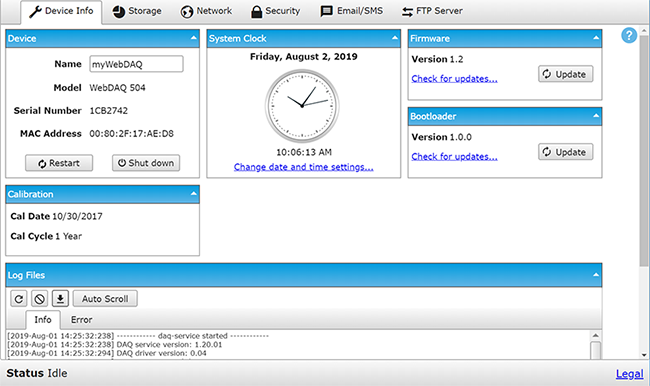Collapse the System Clock panel

point(395,38)
